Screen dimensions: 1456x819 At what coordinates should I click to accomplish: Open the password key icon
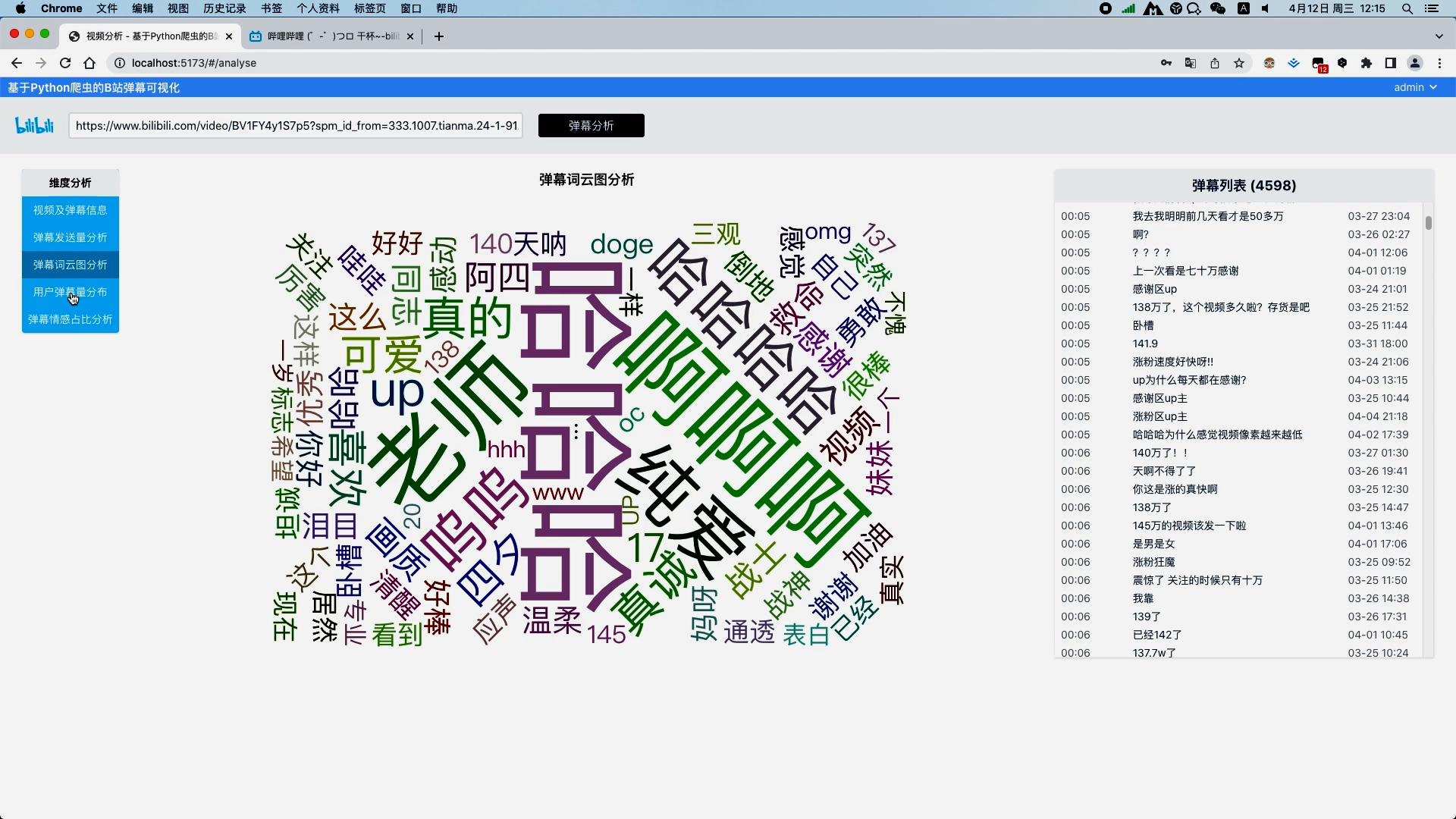pos(1166,63)
